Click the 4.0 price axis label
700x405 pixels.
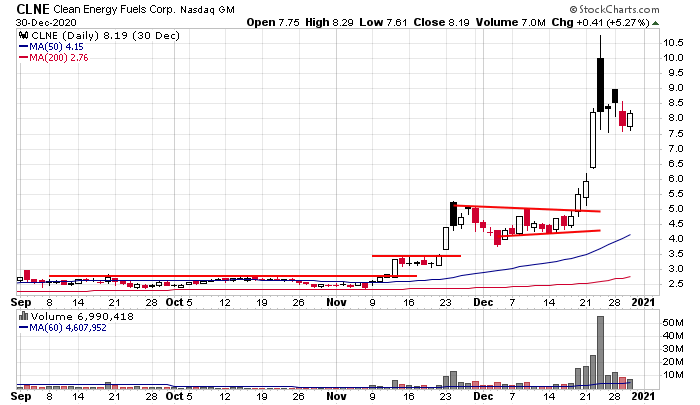(675, 239)
